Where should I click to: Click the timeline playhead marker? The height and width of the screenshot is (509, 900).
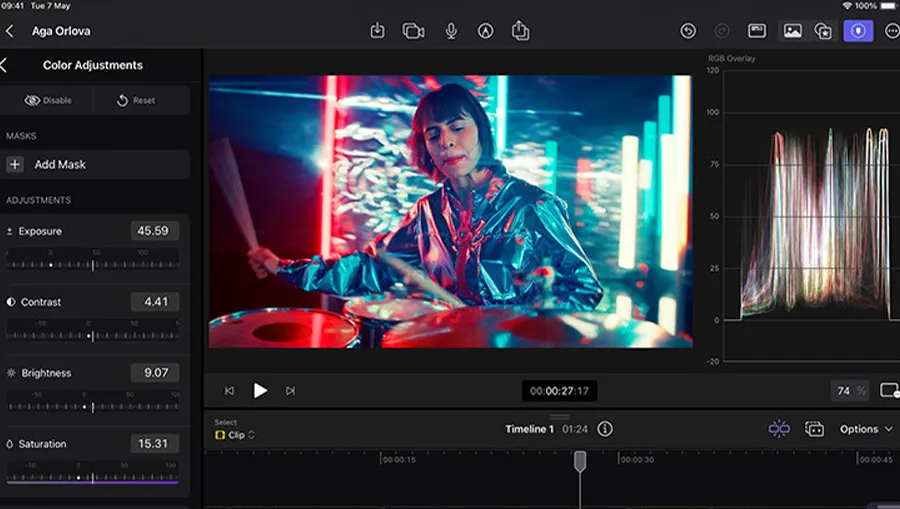(580, 460)
